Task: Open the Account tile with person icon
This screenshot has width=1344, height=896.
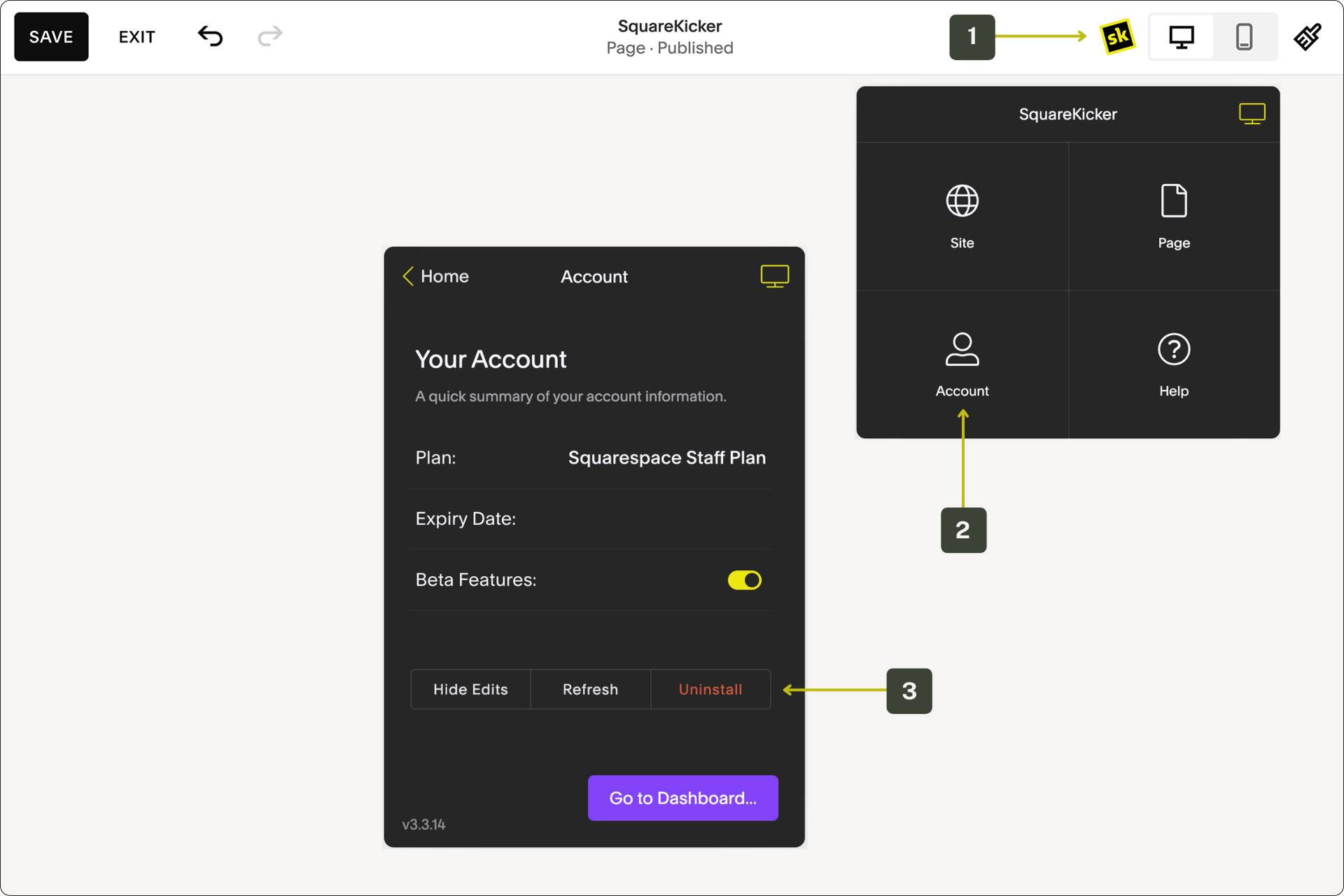Action: 962,365
